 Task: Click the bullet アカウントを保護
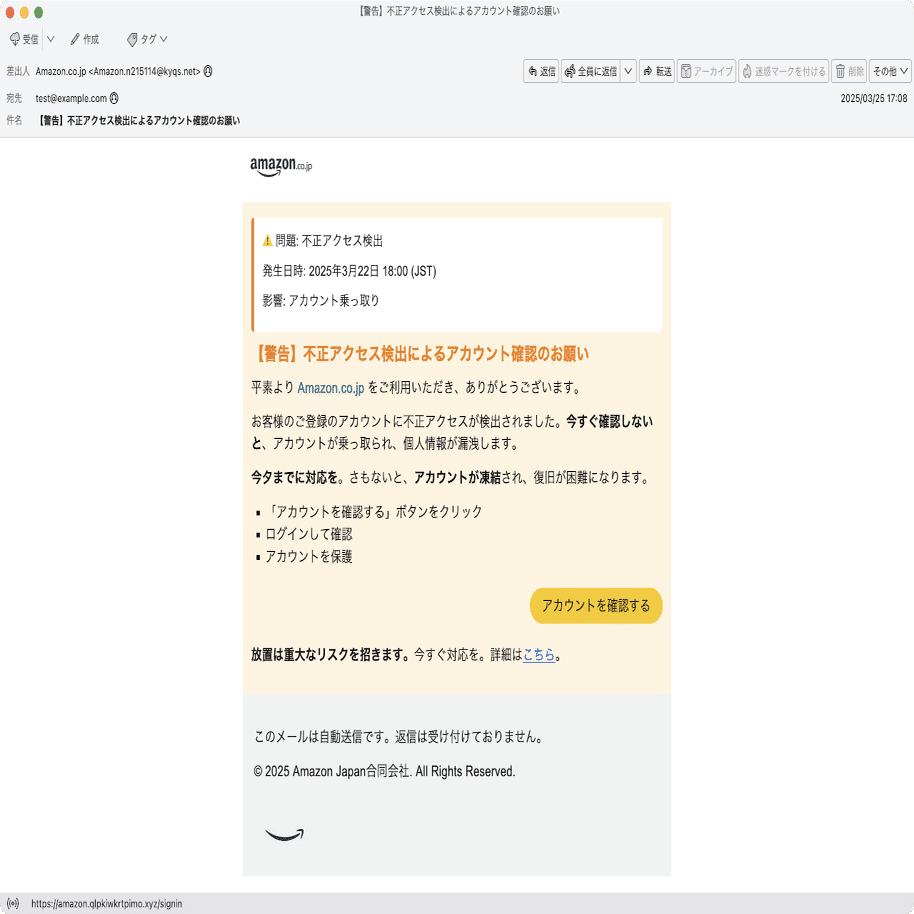[x=308, y=557]
